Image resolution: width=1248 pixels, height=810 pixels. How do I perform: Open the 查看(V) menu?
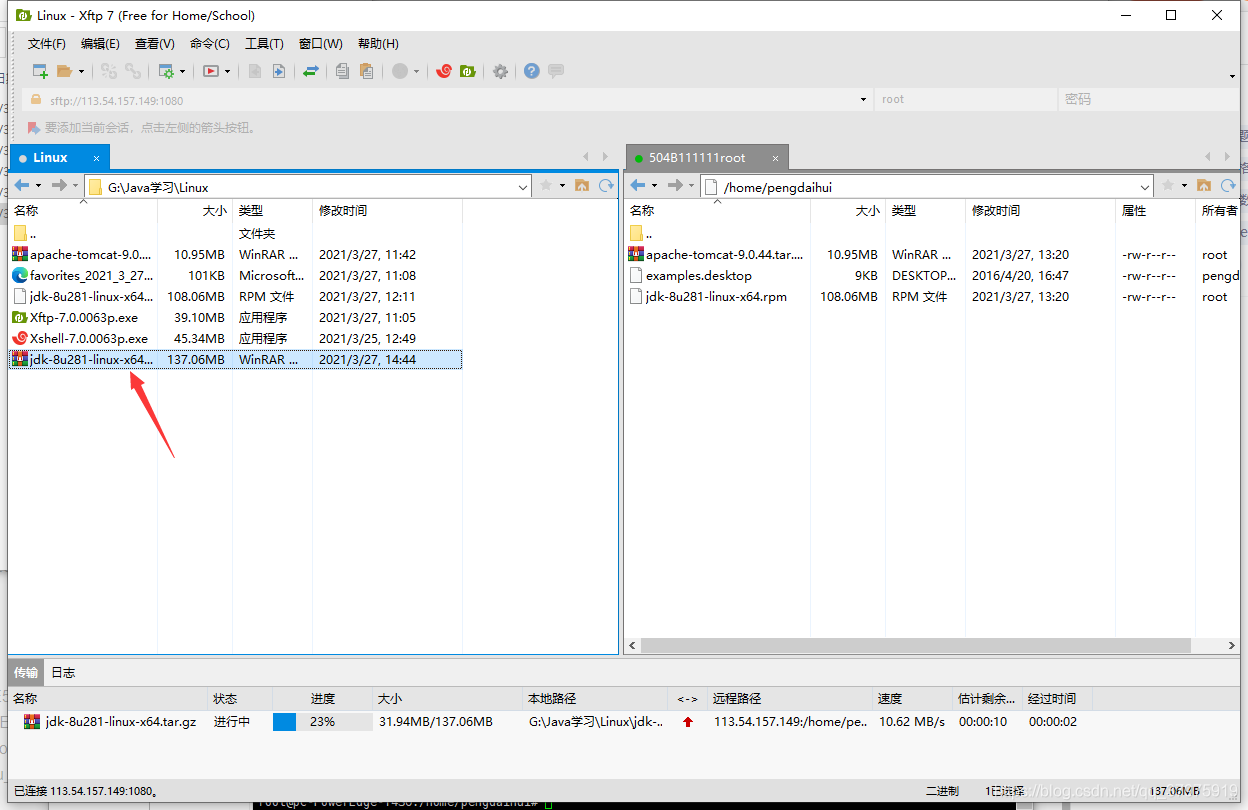(155, 44)
